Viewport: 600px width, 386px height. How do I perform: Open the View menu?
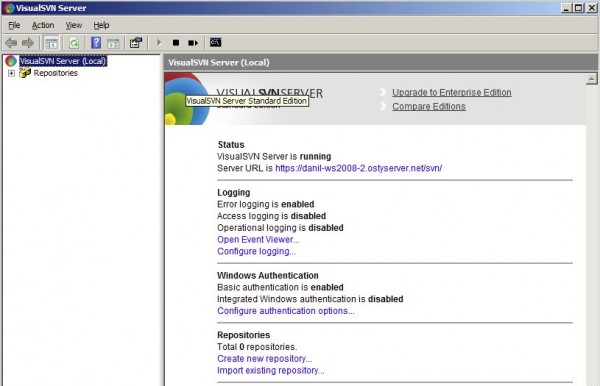tap(73, 25)
